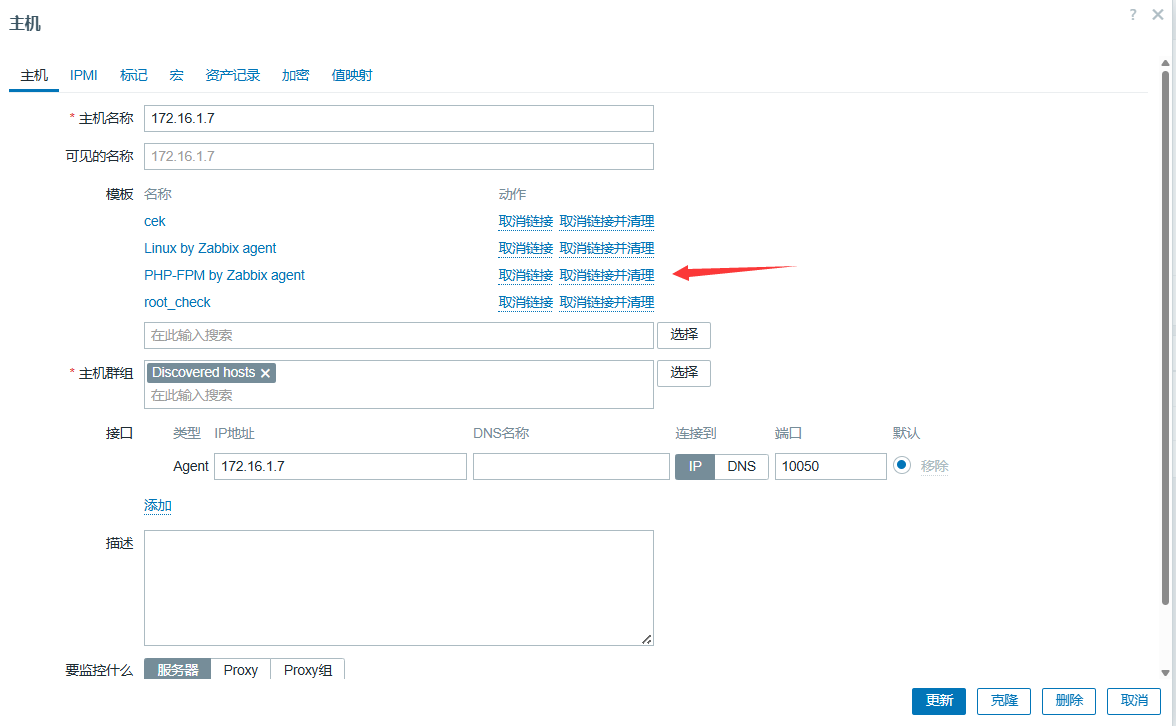Image resolution: width=1176 pixels, height=726 pixels.
Task: Click the scrollbar down arrow
Action: 1165,674
